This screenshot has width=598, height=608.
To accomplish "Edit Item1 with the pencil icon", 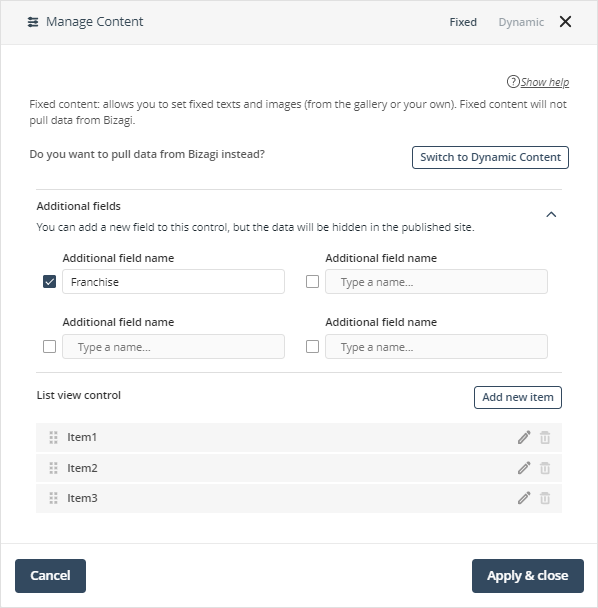I will tap(524, 437).
